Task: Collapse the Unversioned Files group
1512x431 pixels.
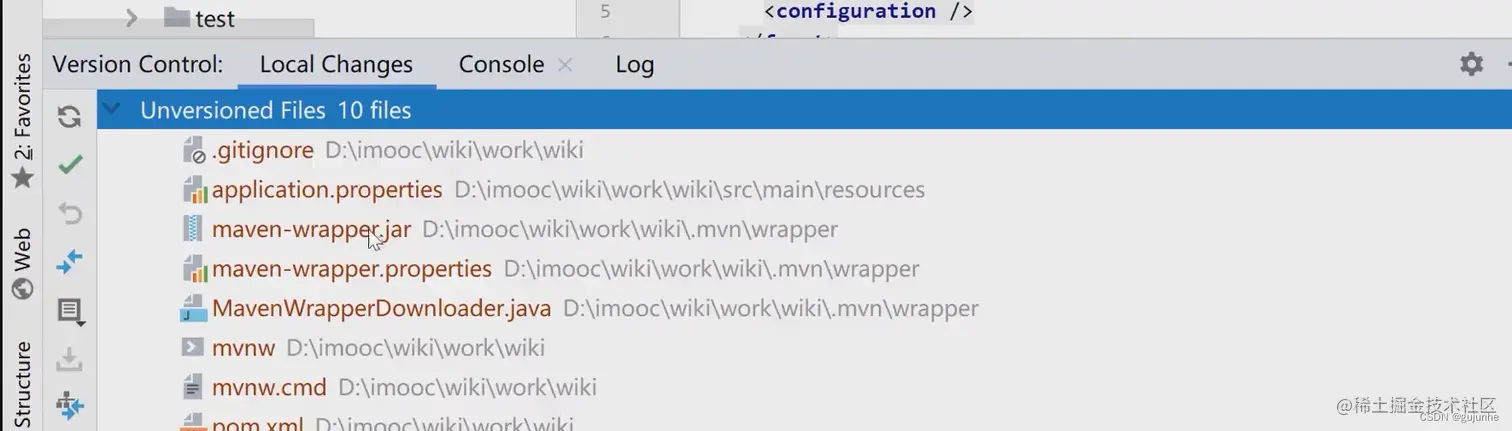Action: pyautogui.click(x=112, y=109)
